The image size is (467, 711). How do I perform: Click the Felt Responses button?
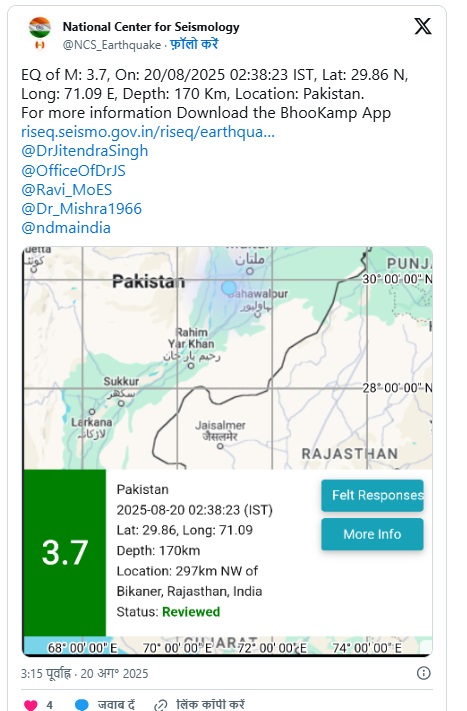[372, 495]
